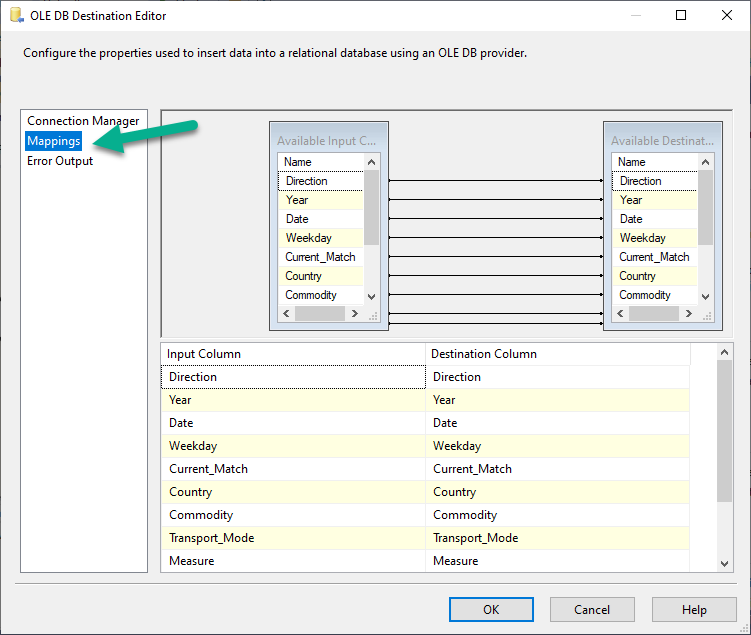Click Transport_Mode cell under Input Column
The height and width of the screenshot is (635, 751).
point(293,538)
